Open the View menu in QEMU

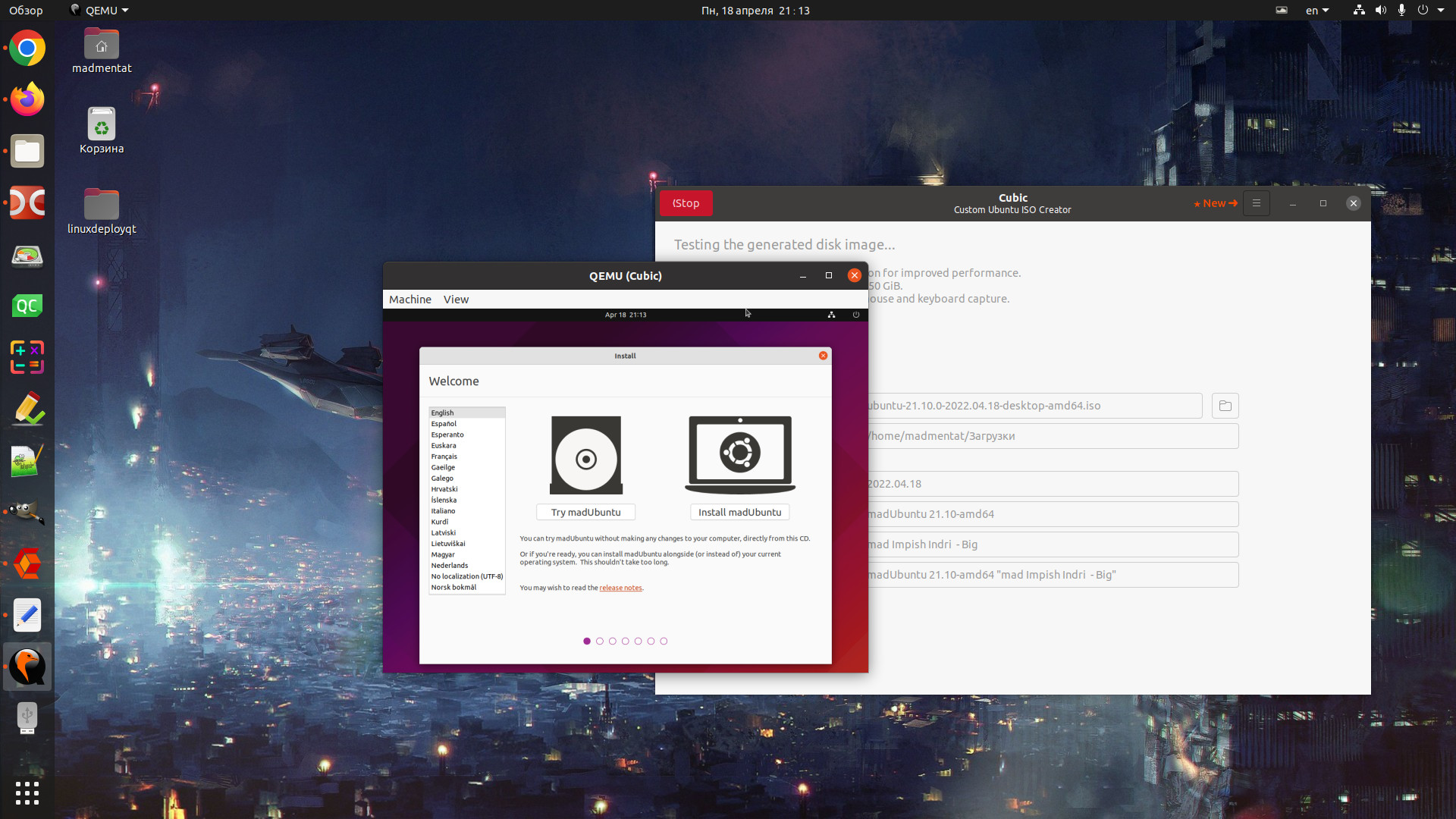456,300
